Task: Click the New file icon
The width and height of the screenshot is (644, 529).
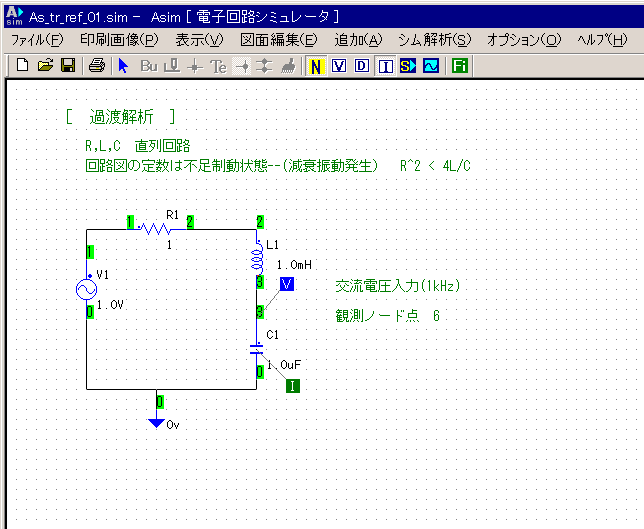Action: (23, 65)
